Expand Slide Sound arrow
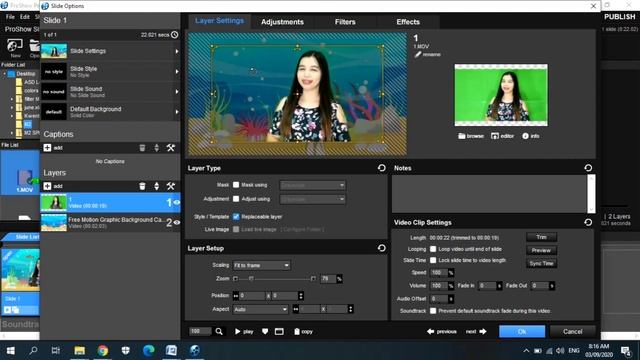640x360 pixels. coord(177,92)
